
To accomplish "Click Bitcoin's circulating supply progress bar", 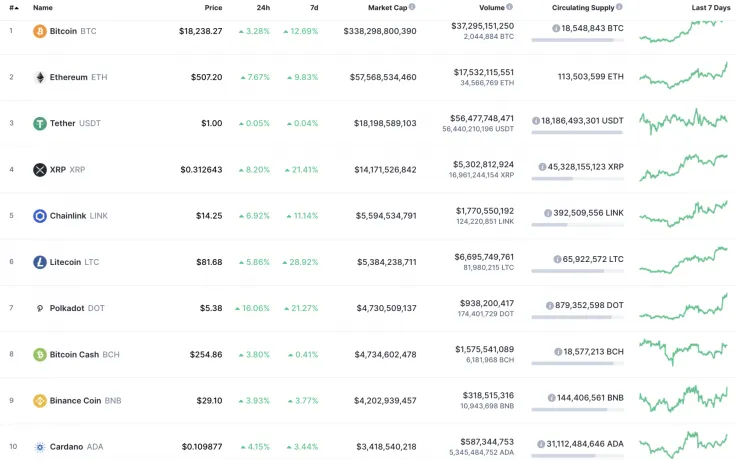I will 577,40.
